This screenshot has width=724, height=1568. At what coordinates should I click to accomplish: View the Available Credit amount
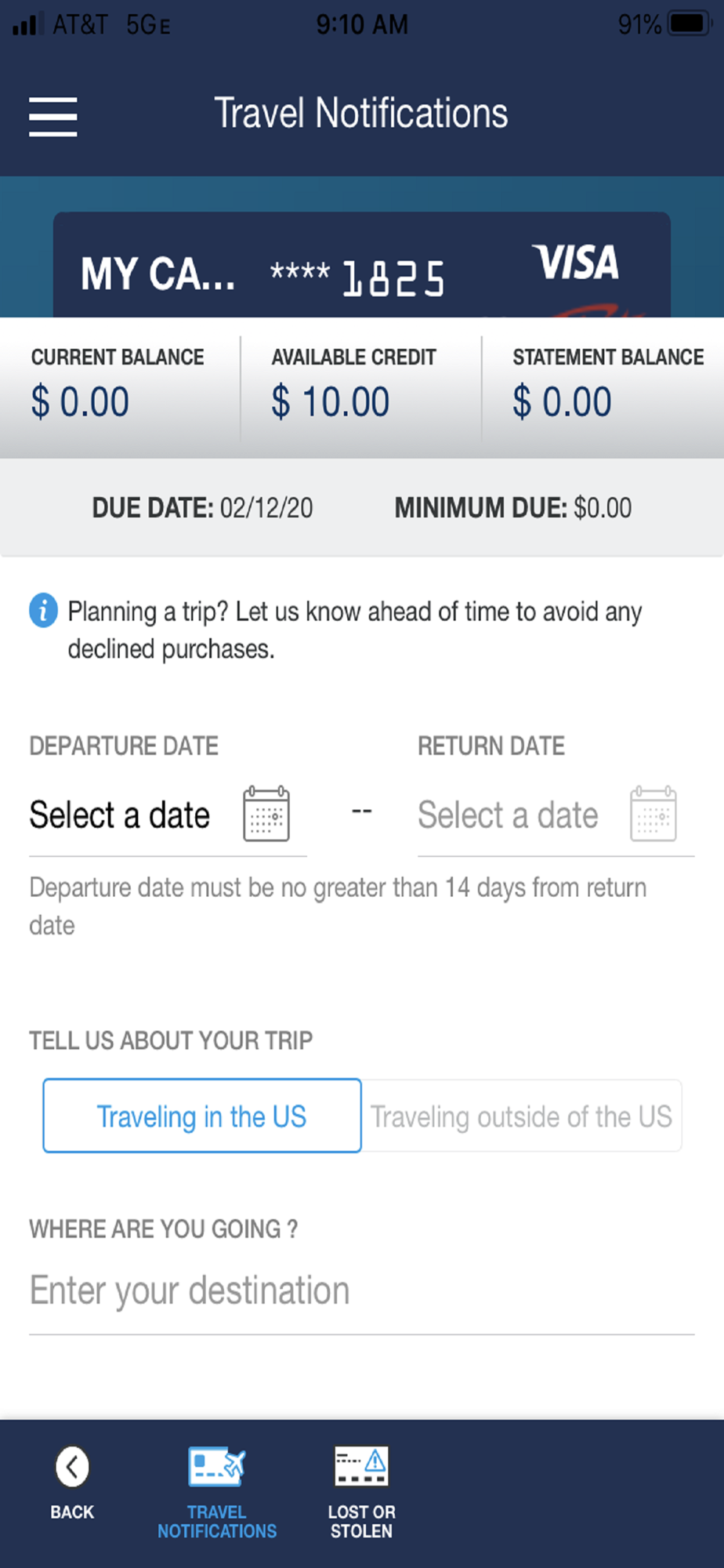[x=331, y=402]
